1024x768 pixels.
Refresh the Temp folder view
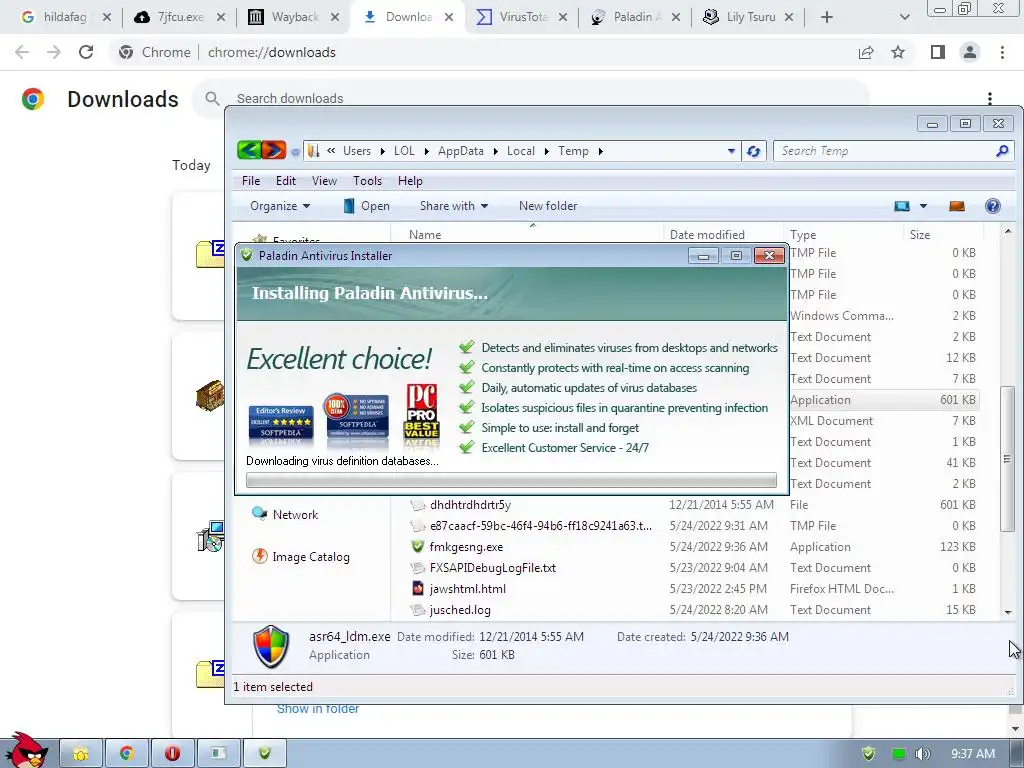tap(753, 152)
